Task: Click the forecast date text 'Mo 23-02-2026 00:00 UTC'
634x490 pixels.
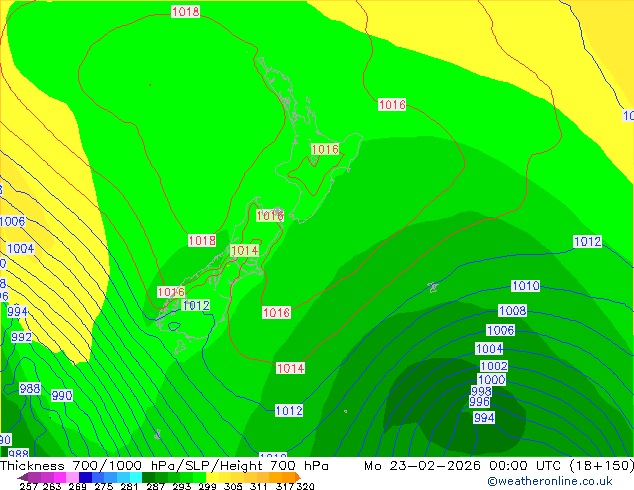Action: (464, 465)
